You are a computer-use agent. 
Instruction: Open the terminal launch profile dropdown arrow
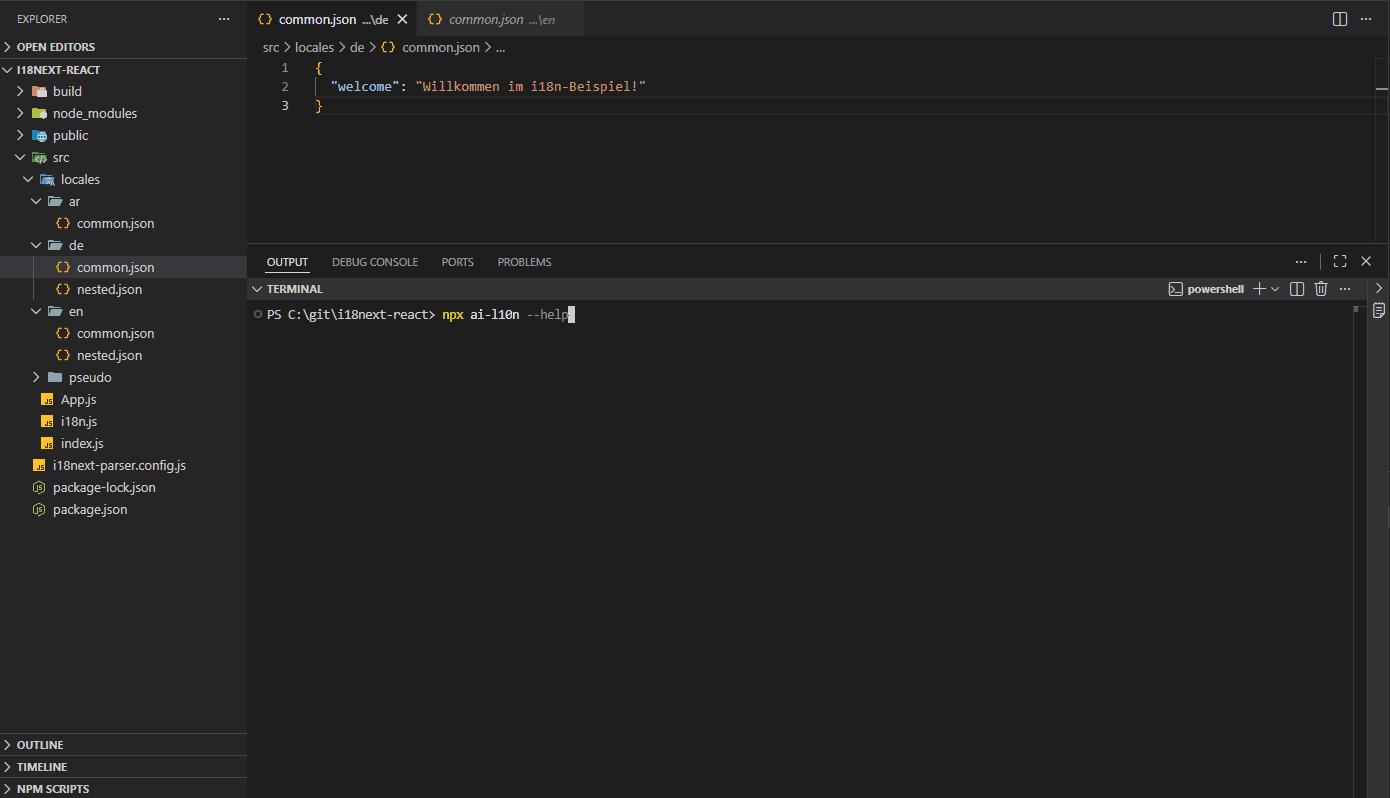tap(1275, 289)
